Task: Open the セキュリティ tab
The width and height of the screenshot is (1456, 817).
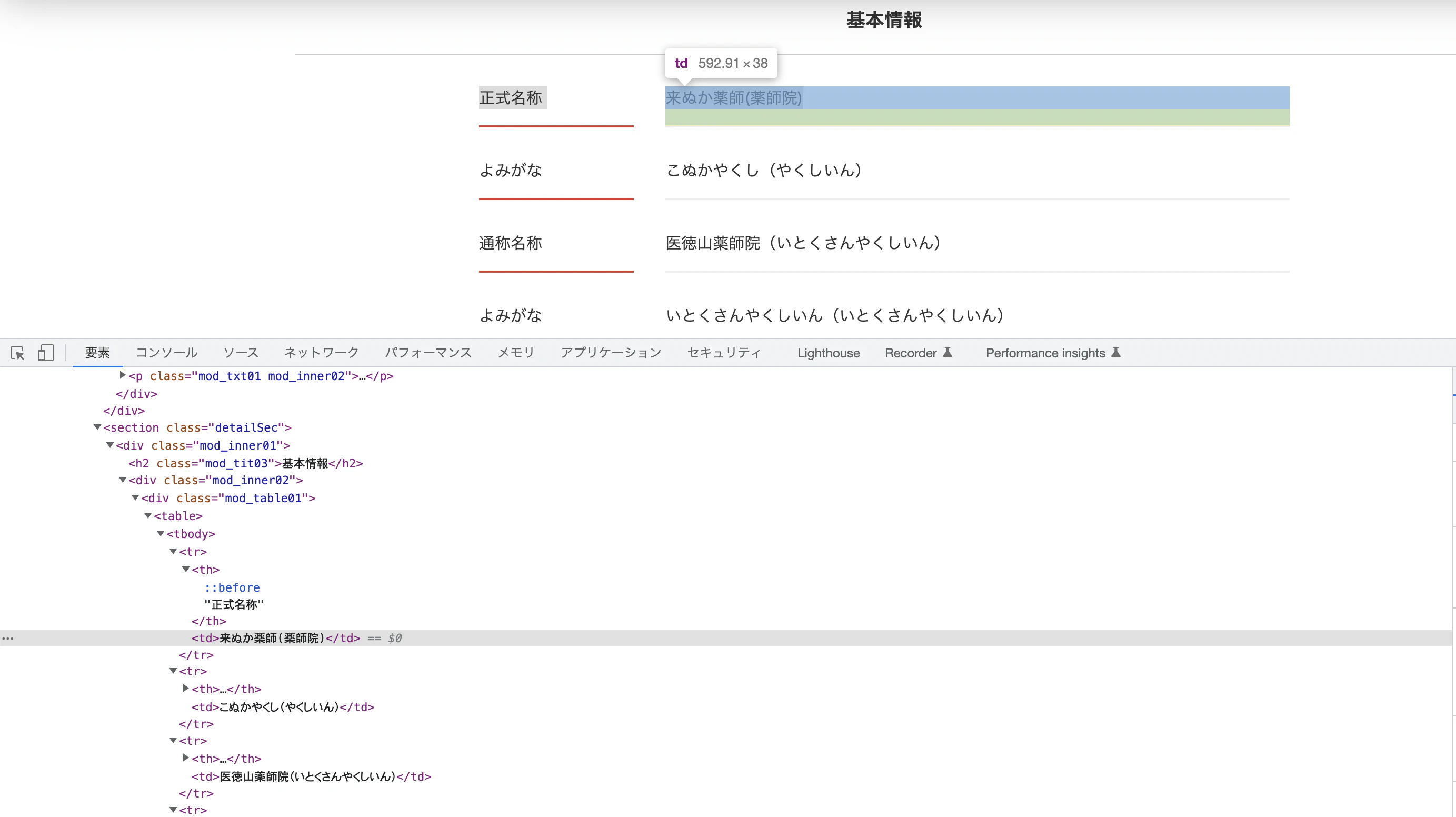Action: (x=724, y=353)
